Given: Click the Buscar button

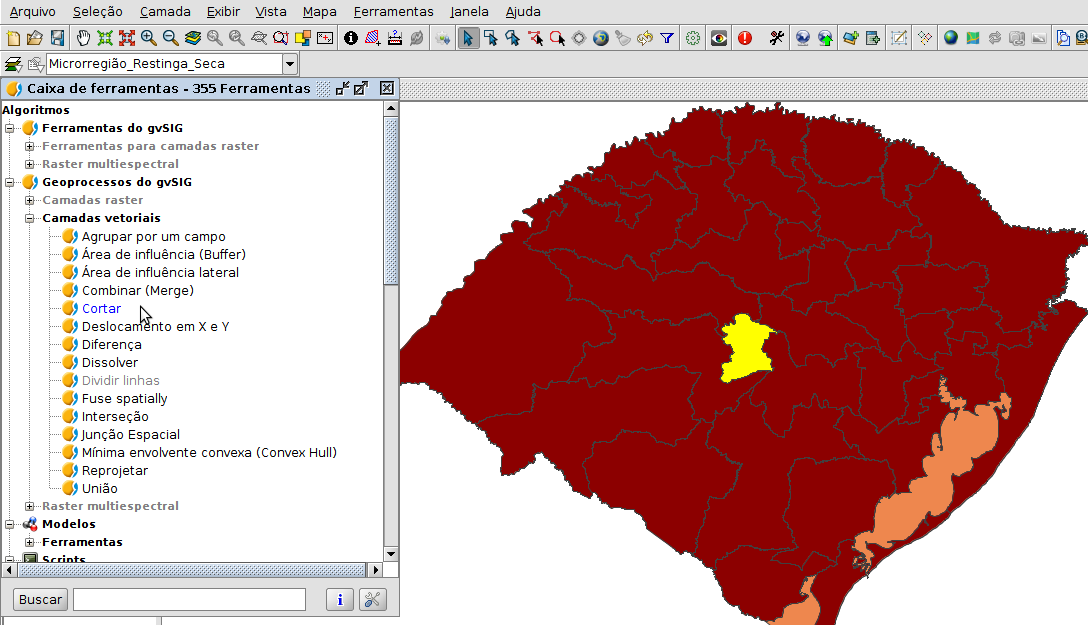Looking at the screenshot, I should (x=39, y=599).
